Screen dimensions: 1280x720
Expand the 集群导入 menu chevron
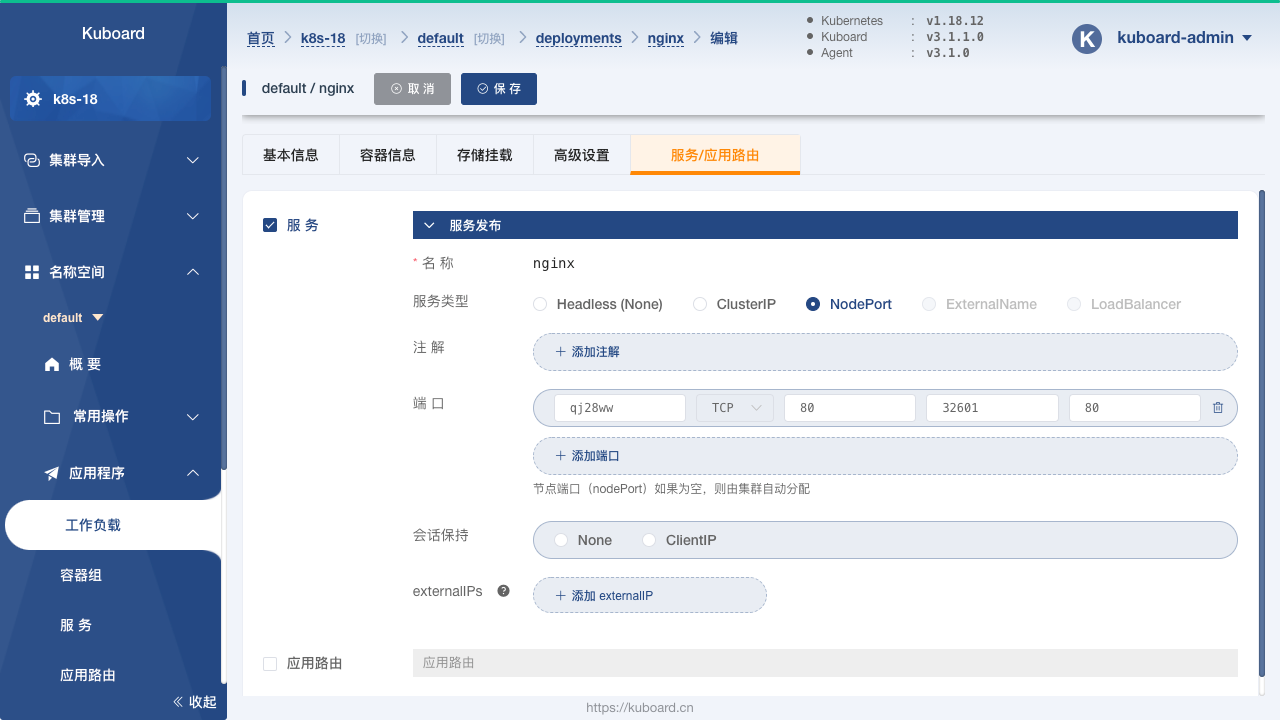point(193,160)
